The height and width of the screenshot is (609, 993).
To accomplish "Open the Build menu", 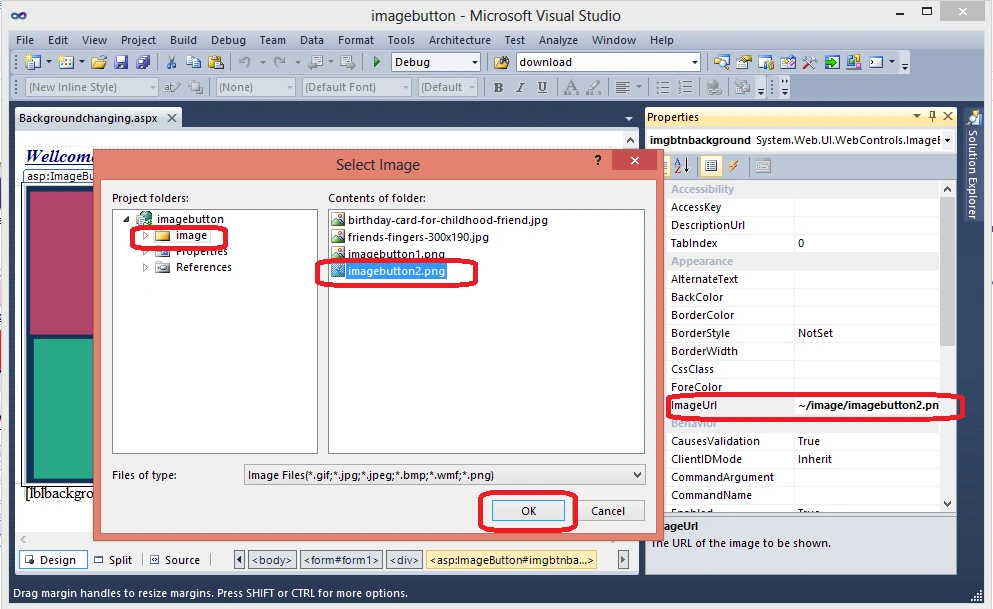I will (184, 40).
